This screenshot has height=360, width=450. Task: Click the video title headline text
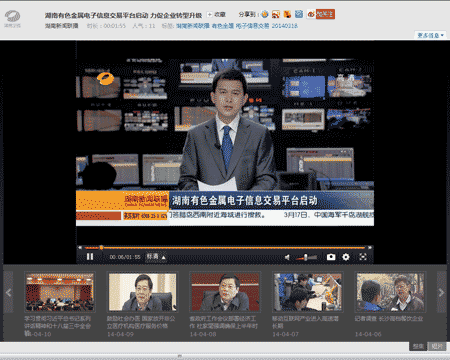[123, 15]
